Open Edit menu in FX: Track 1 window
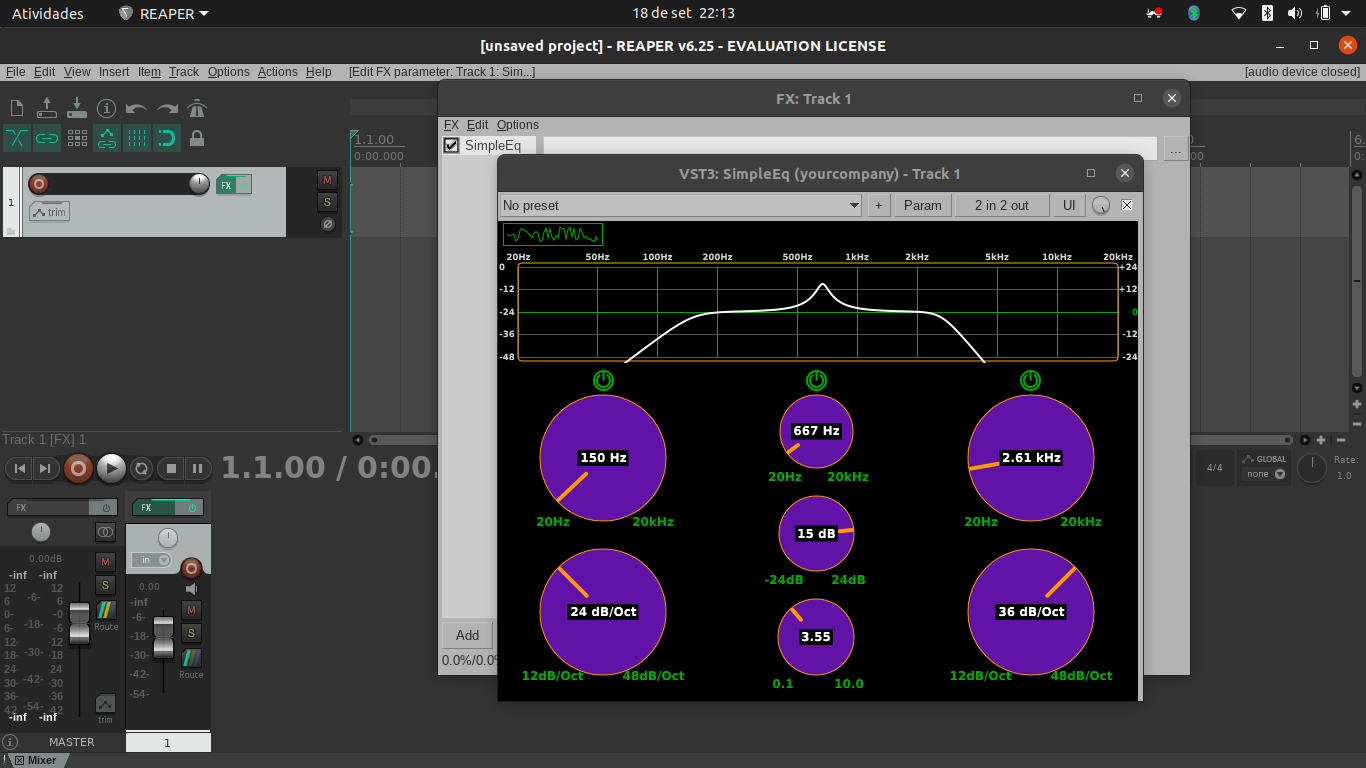Viewport: 1366px width, 768px height. point(478,125)
